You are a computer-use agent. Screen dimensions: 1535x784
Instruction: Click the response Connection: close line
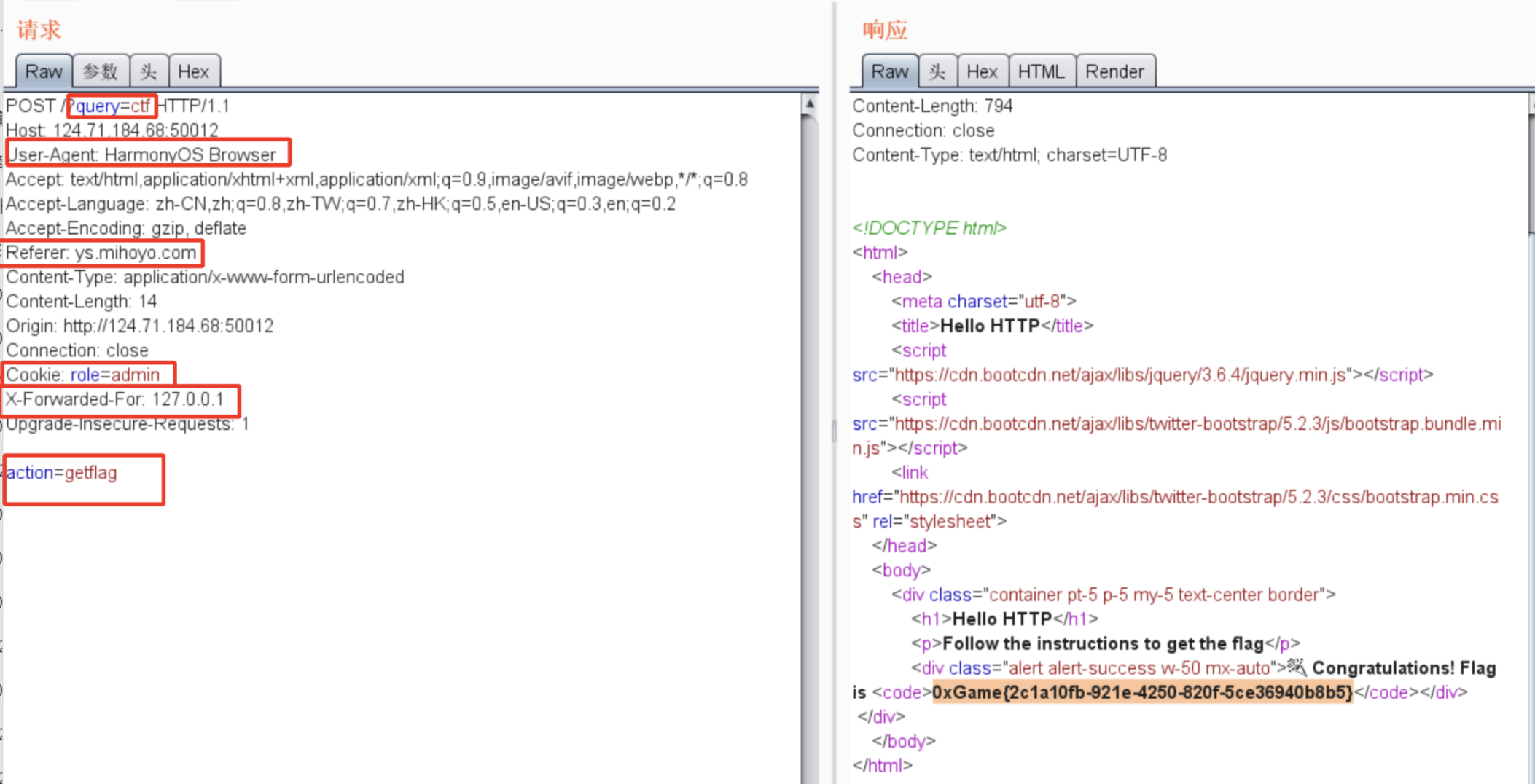(923, 130)
